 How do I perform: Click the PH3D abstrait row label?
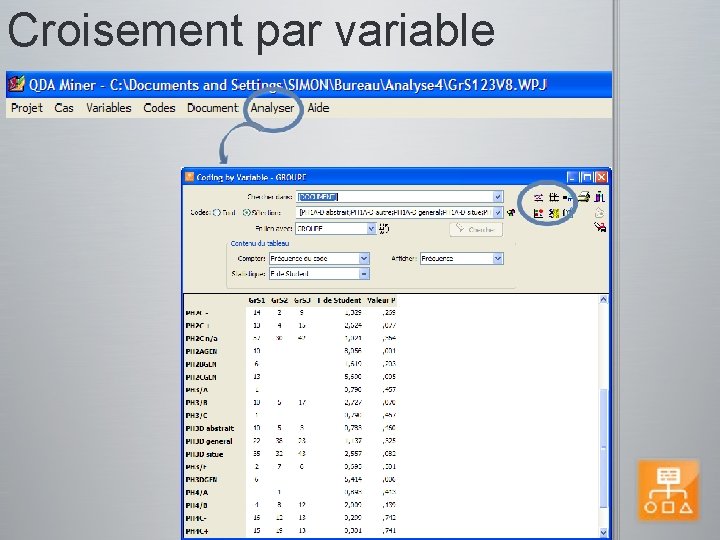pos(210,428)
